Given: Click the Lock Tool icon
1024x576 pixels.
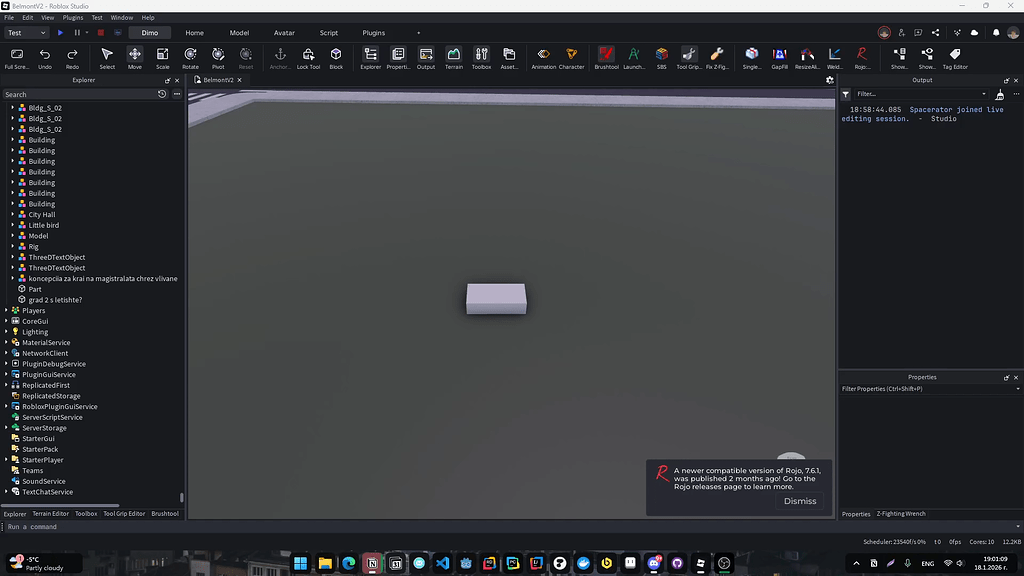Looking at the screenshot, I should (308, 57).
